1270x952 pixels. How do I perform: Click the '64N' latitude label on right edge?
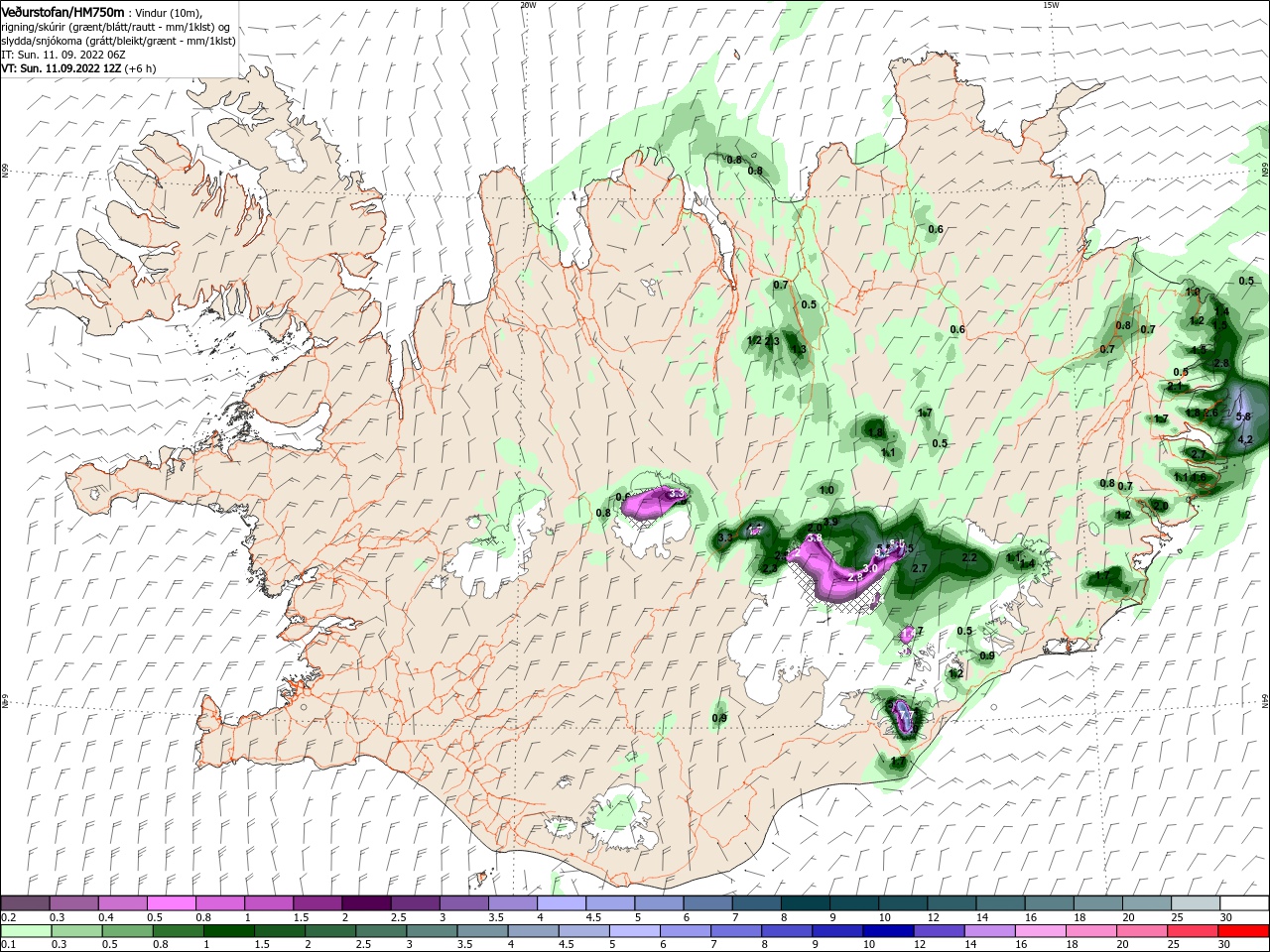(x=1265, y=702)
